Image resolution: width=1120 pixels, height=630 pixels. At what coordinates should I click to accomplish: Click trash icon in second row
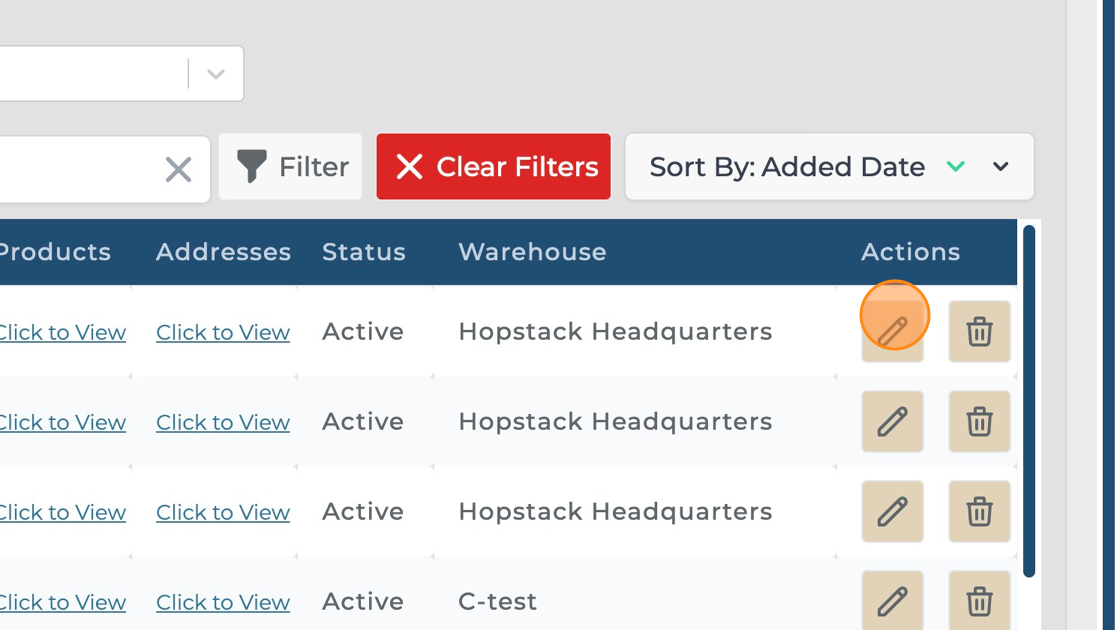click(x=979, y=421)
